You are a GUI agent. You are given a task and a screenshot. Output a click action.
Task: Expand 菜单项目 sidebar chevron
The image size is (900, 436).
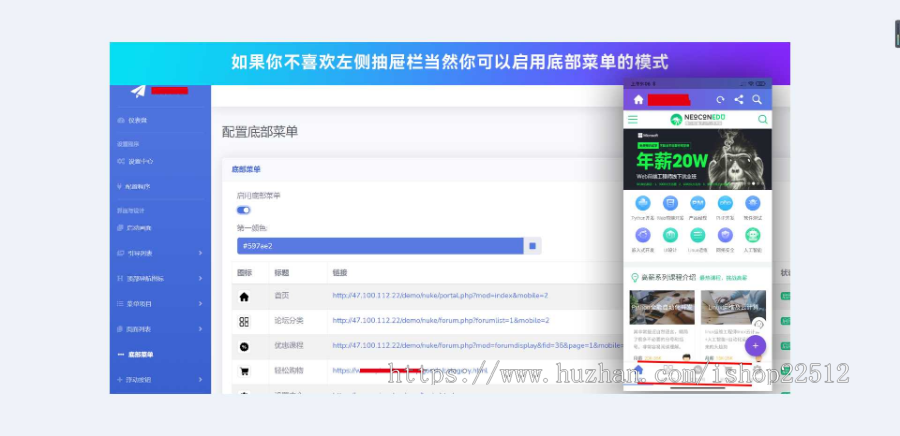[200, 303]
